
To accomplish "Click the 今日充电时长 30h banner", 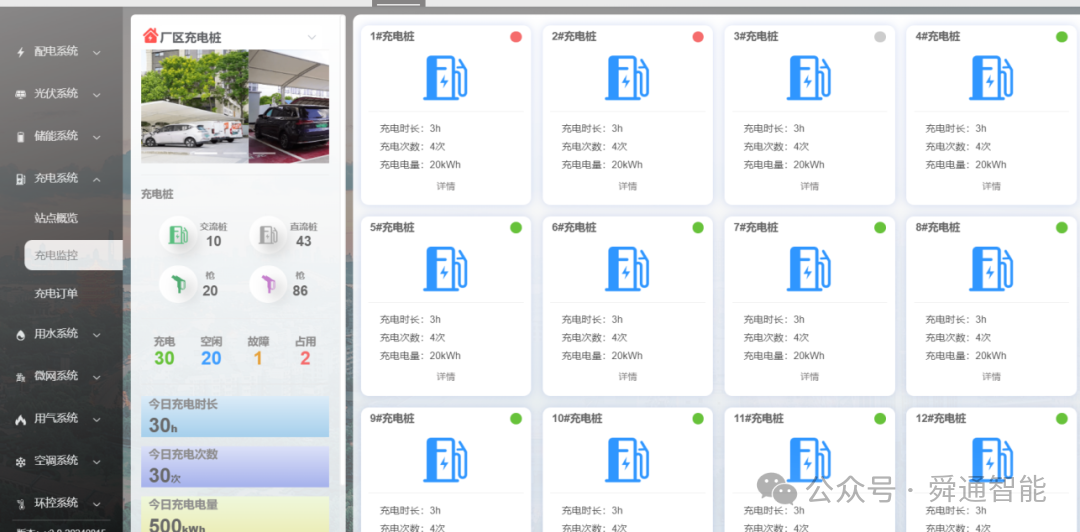I will 235,416.
